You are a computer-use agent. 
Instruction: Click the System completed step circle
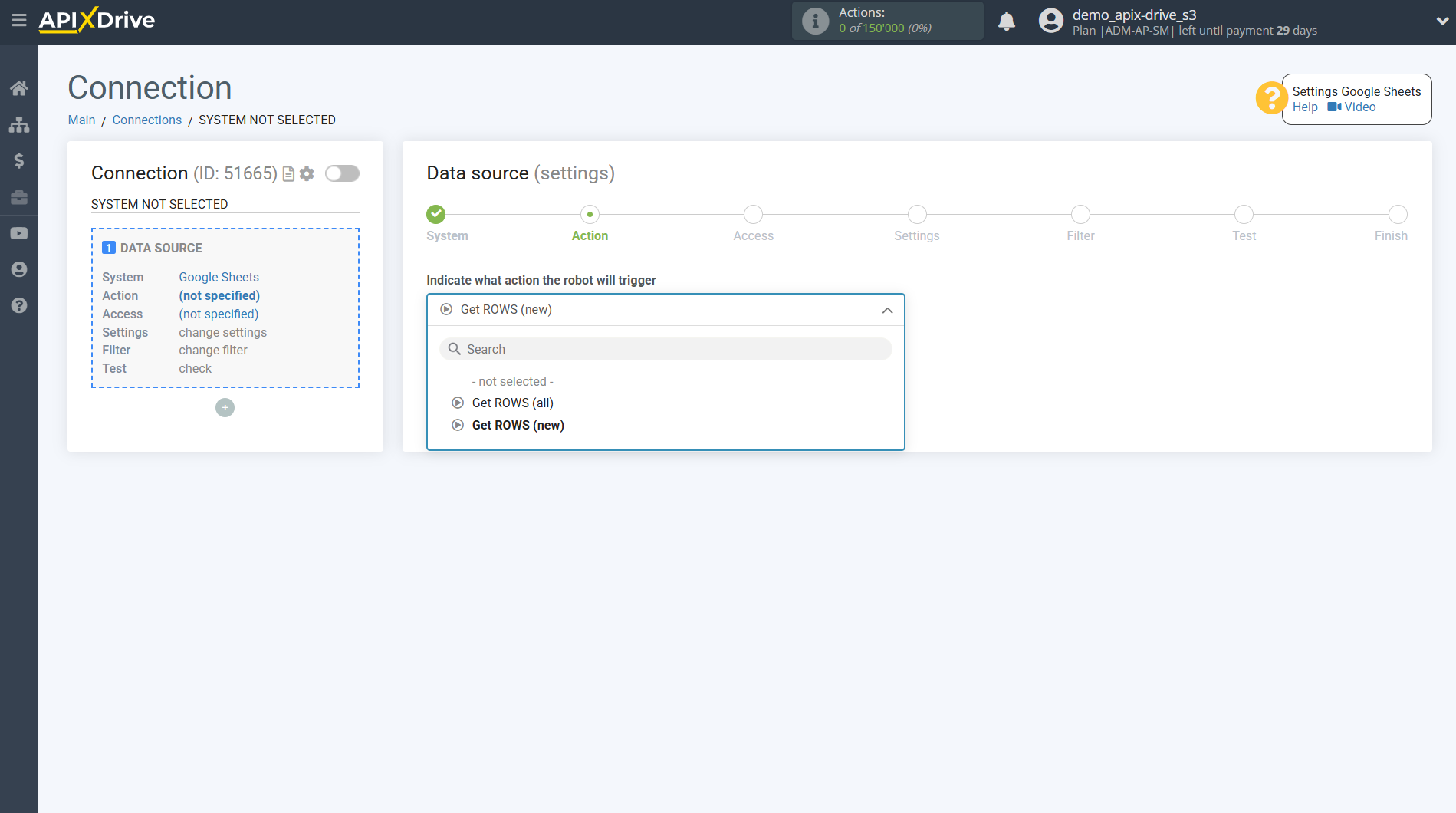(436, 214)
